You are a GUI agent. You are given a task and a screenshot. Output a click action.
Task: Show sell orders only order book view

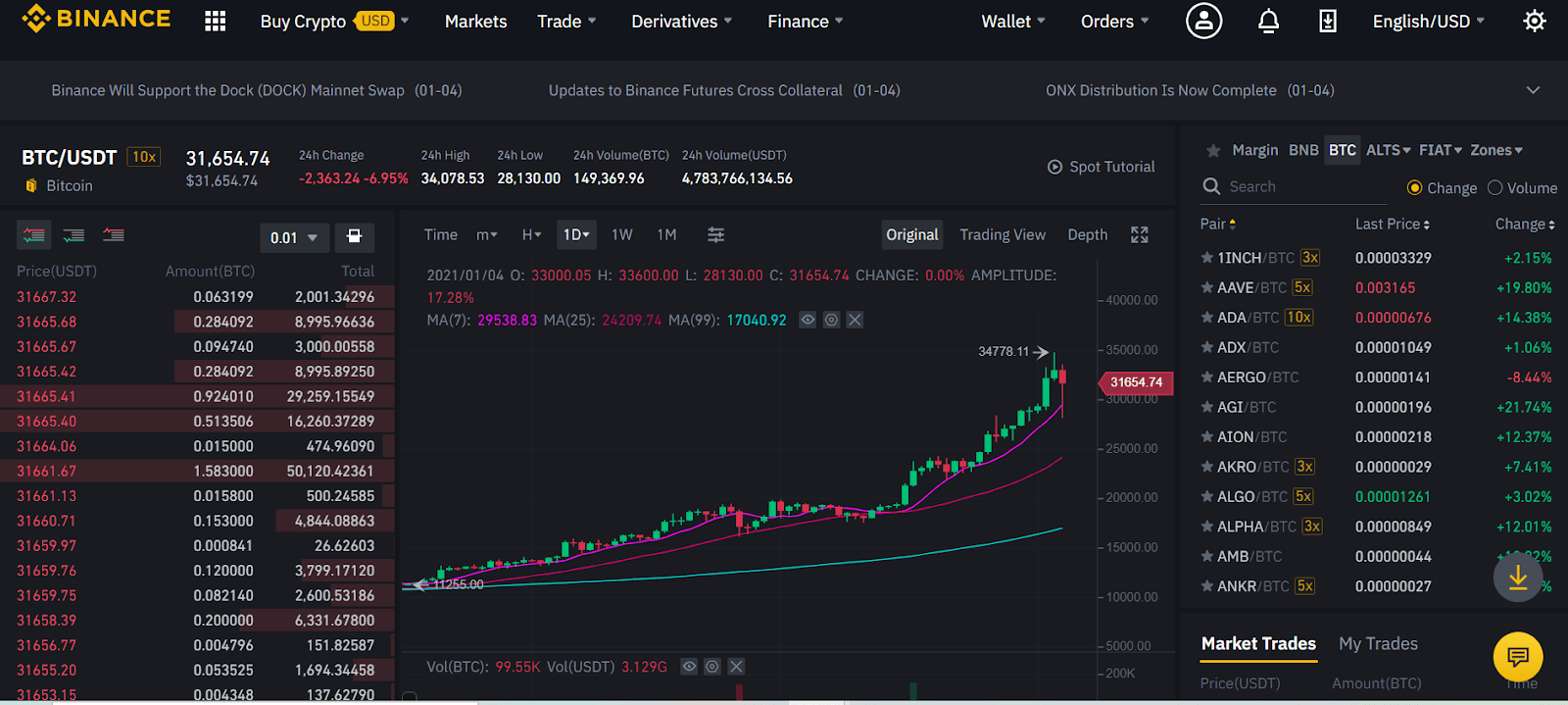pos(114,235)
